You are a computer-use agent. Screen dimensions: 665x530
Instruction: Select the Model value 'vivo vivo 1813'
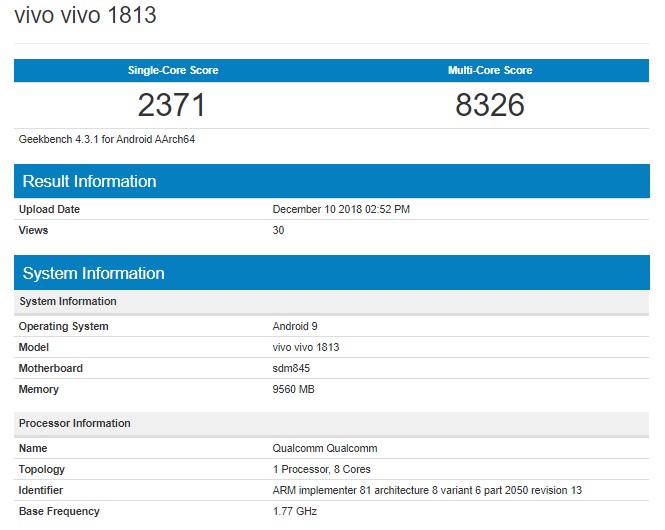coord(306,347)
